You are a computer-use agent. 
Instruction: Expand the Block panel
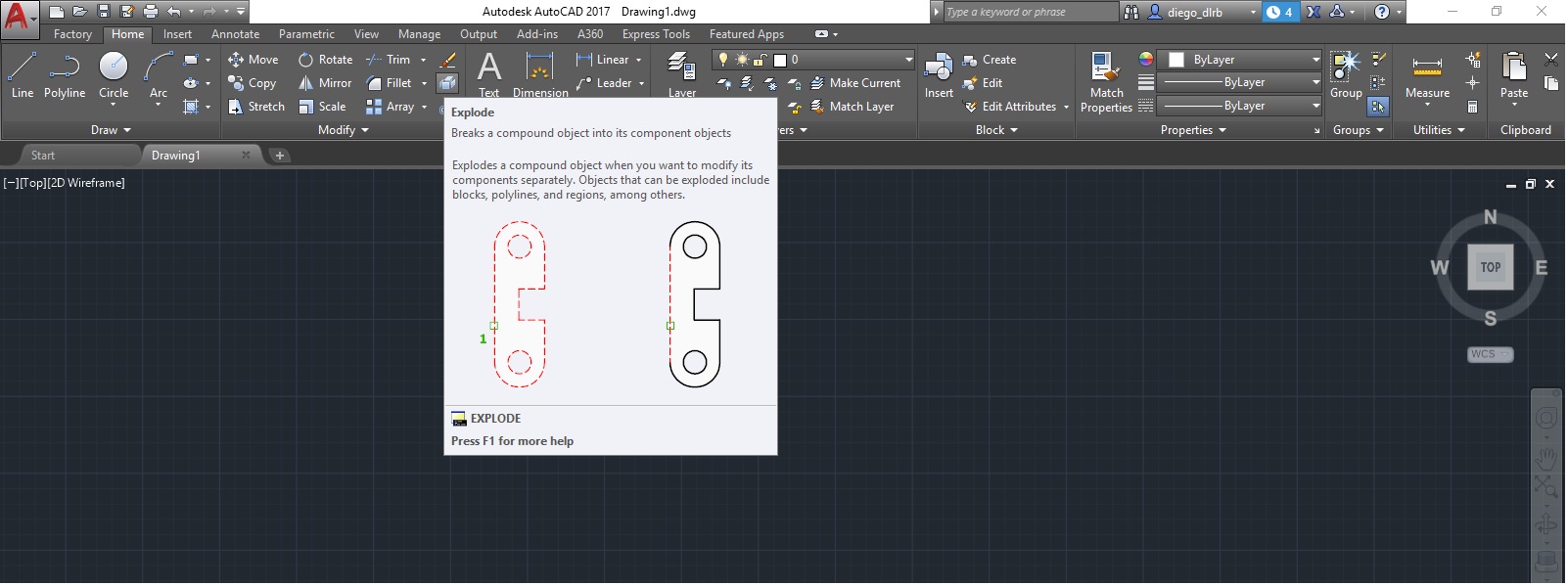[x=996, y=130]
